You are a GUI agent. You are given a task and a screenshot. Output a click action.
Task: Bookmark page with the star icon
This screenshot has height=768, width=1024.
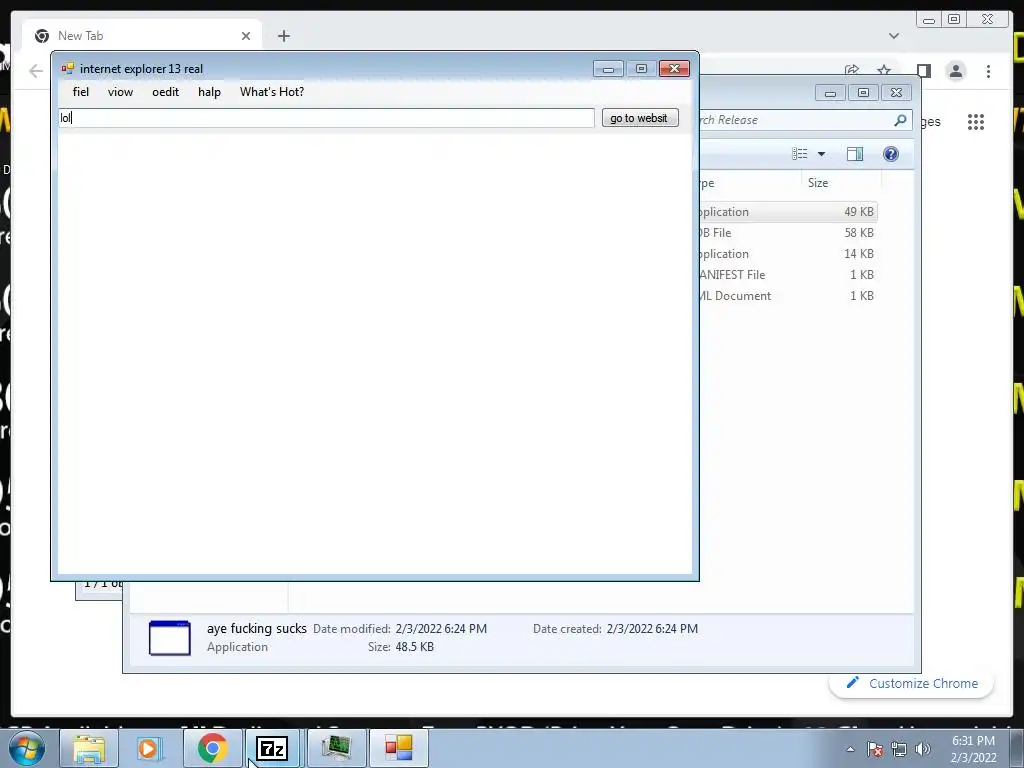[x=884, y=70]
